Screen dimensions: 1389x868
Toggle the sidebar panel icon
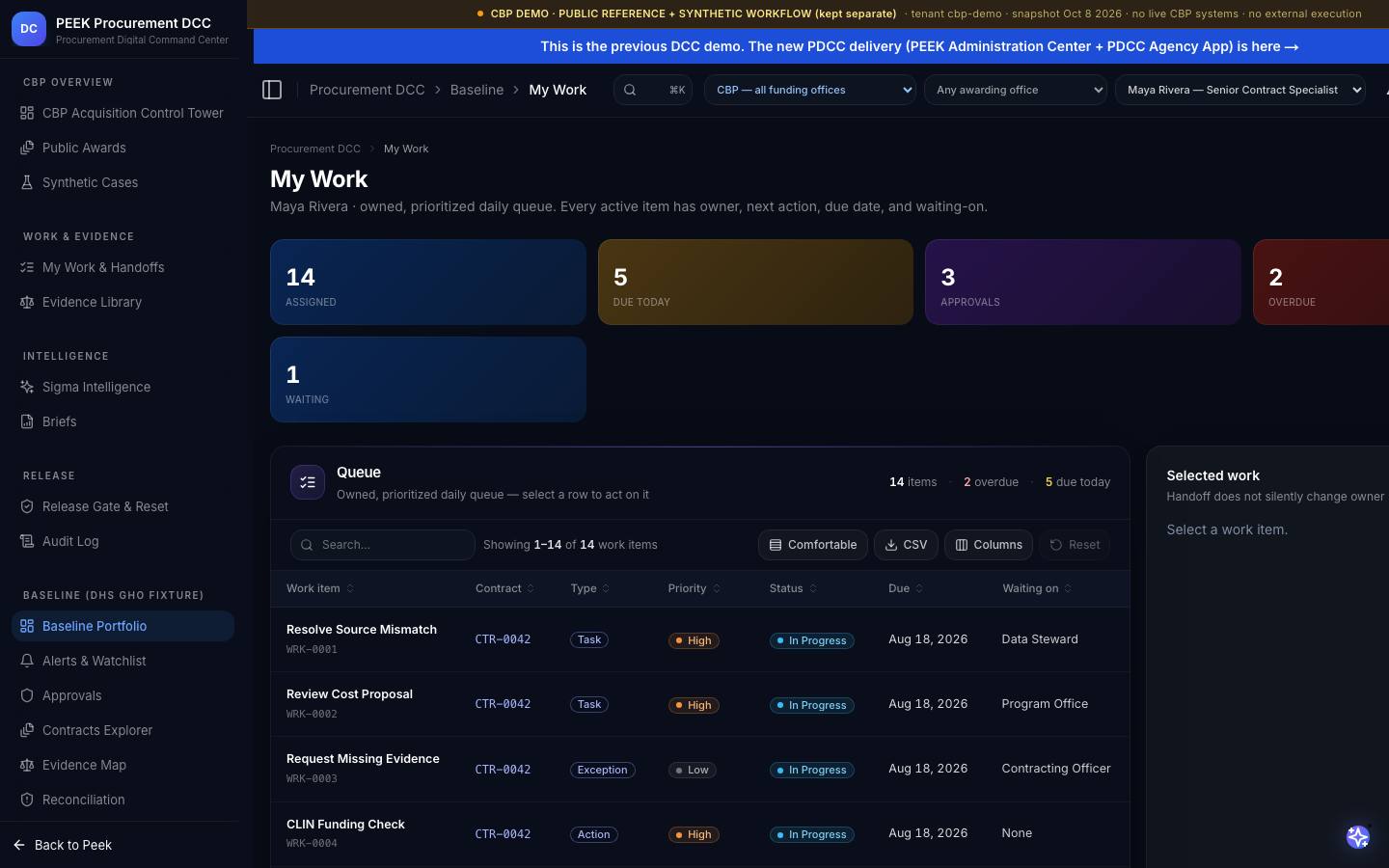pyautogui.click(x=272, y=90)
